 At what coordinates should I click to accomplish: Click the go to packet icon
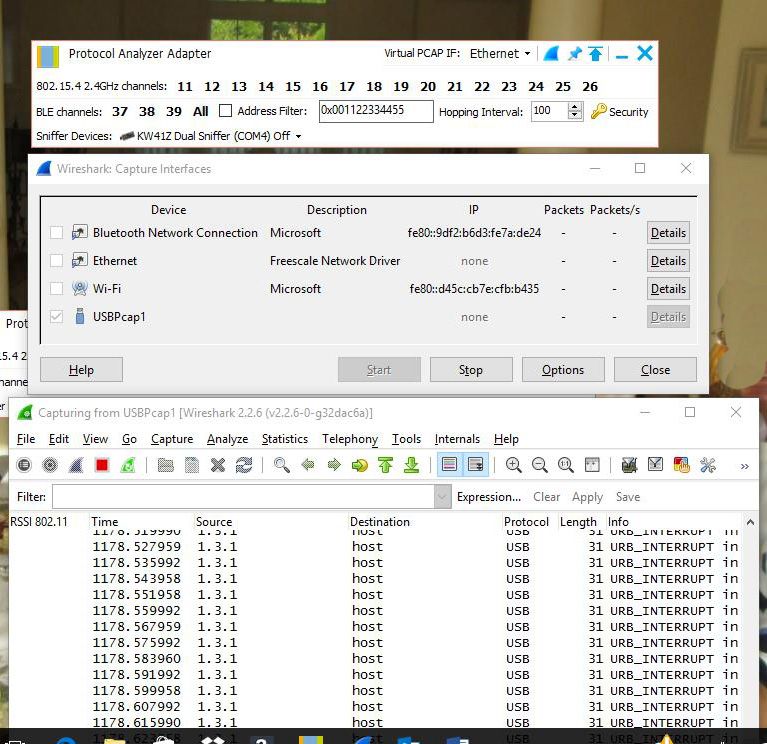(360, 465)
